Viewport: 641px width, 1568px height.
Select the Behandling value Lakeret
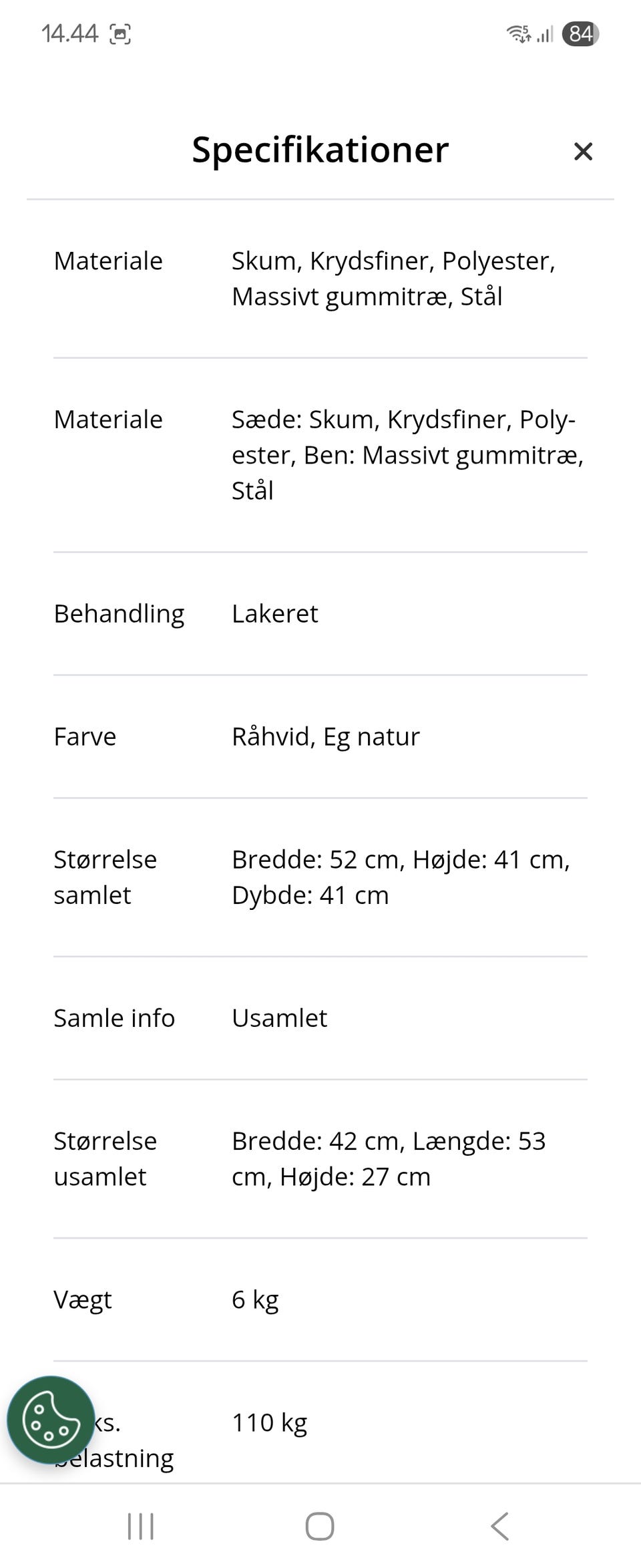click(x=275, y=613)
